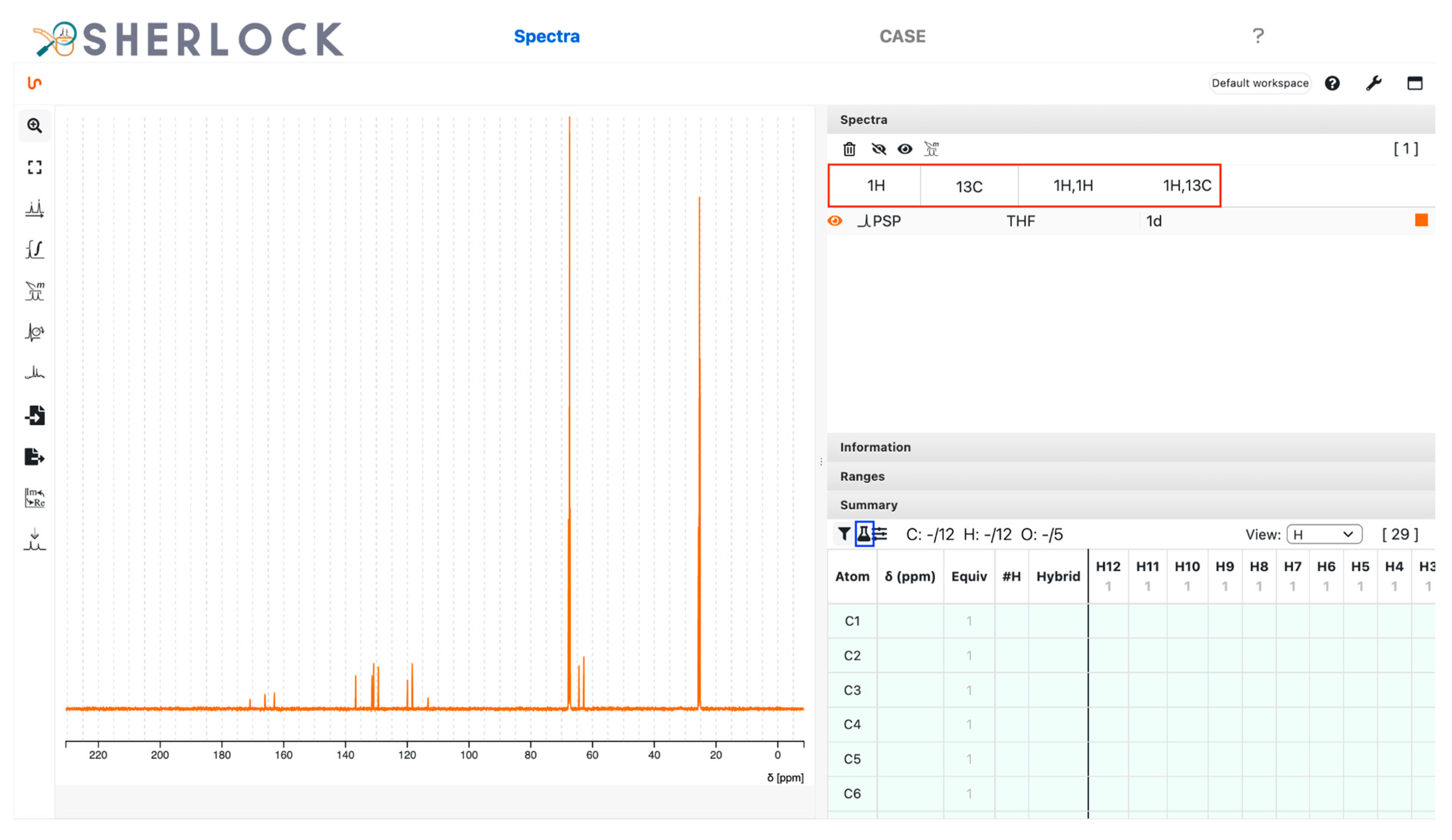Viewport: 1452px width, 840px height.
Task: Switch to the 1H spectrum tab
Action: (876, 186)
